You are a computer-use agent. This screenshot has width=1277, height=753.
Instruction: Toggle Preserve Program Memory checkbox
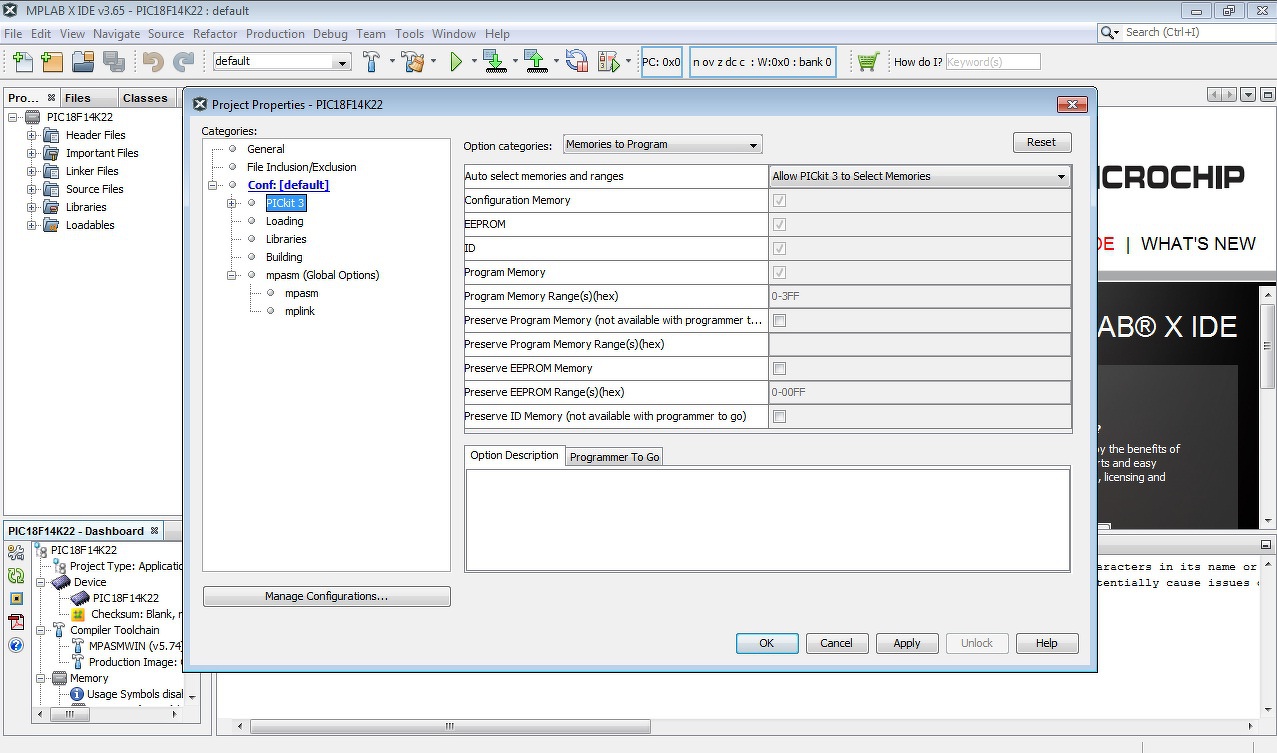click(x=779, y=320)
